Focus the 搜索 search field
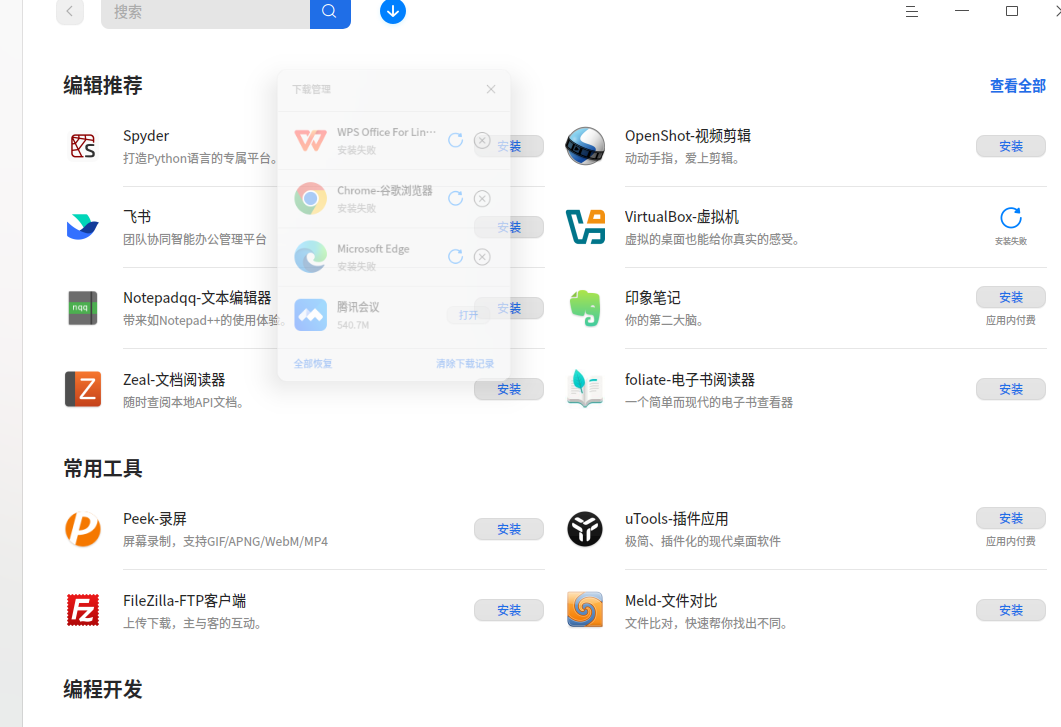The height and width of the screenshot is (727, 1061). [x=206, y=12]
